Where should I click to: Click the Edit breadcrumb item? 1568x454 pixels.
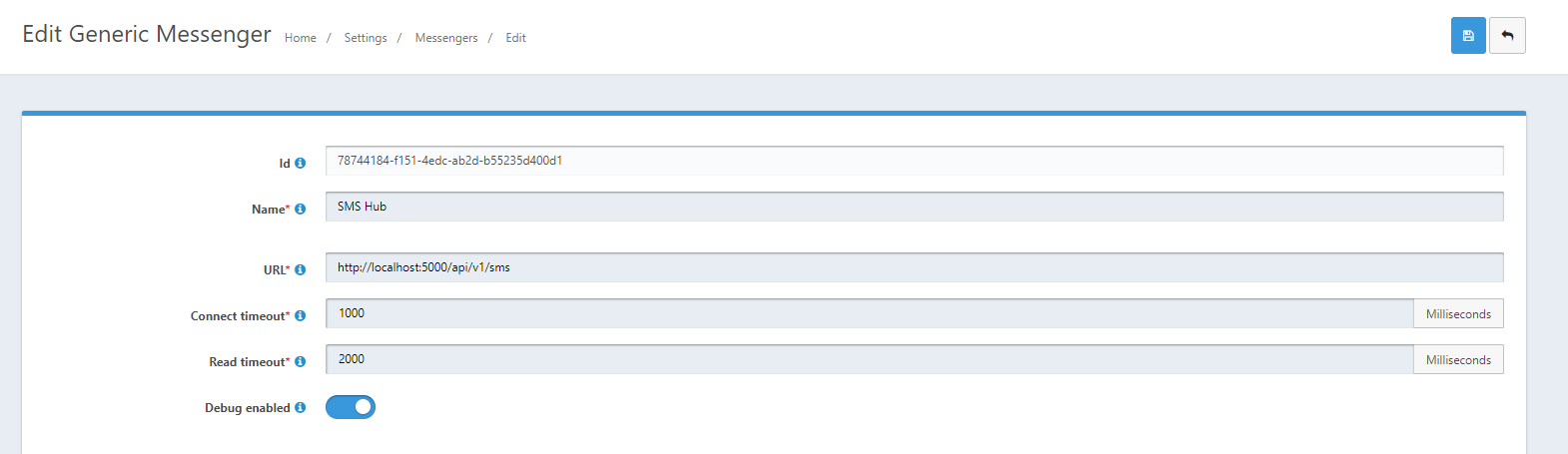tap(515, 38)
